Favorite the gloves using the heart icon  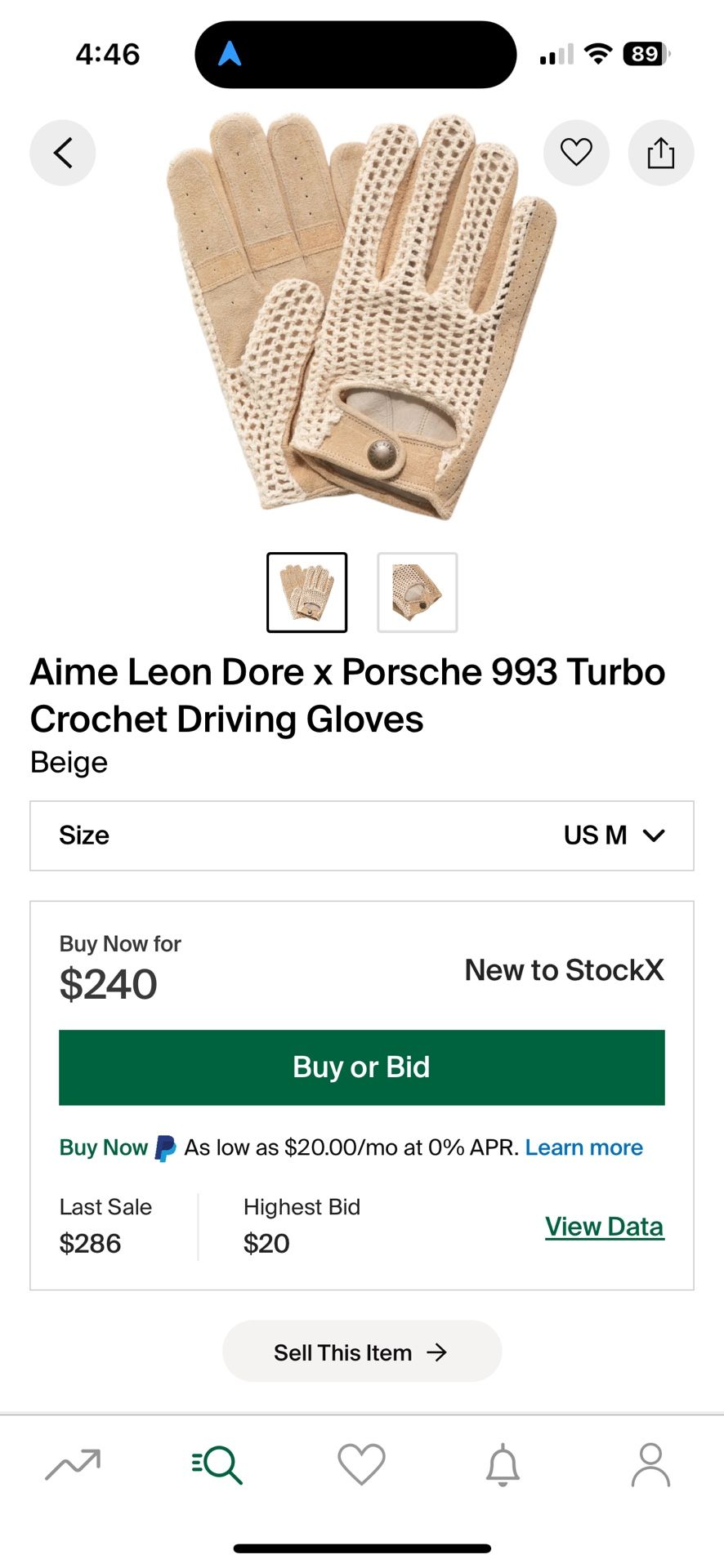point(576,152)
